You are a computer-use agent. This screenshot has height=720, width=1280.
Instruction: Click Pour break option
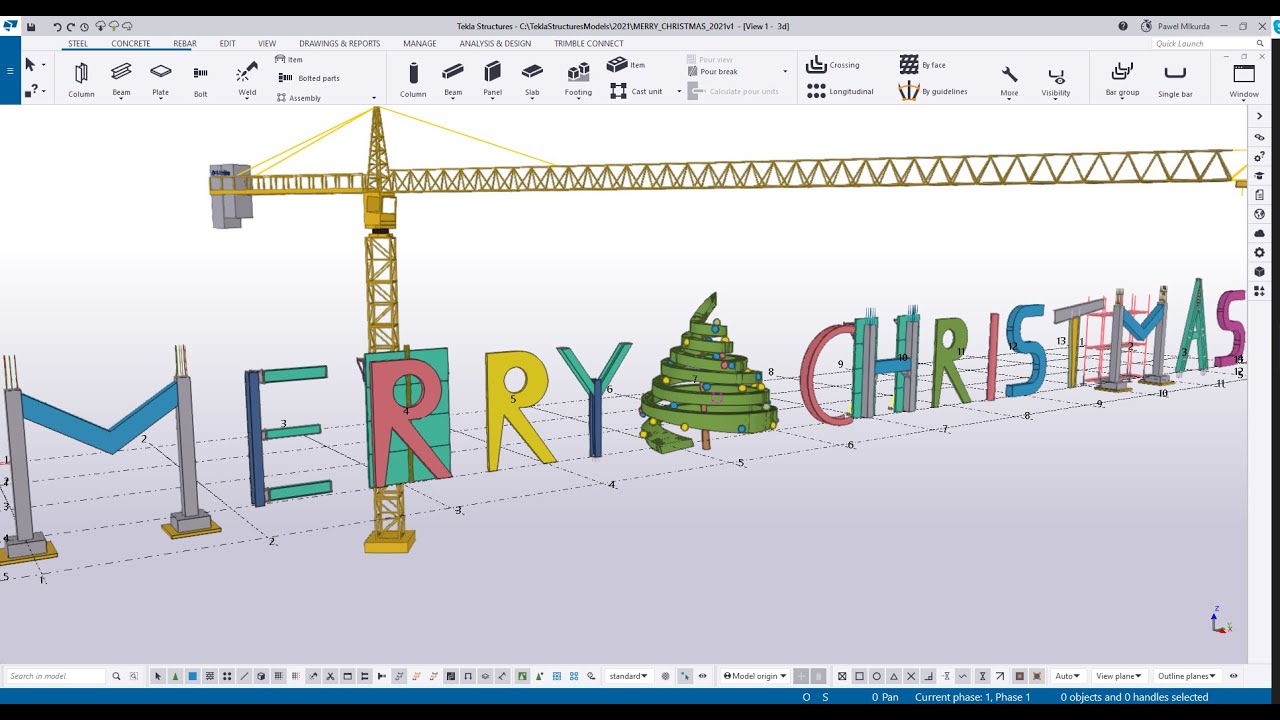pyautogui.click(x=713, y=72)
